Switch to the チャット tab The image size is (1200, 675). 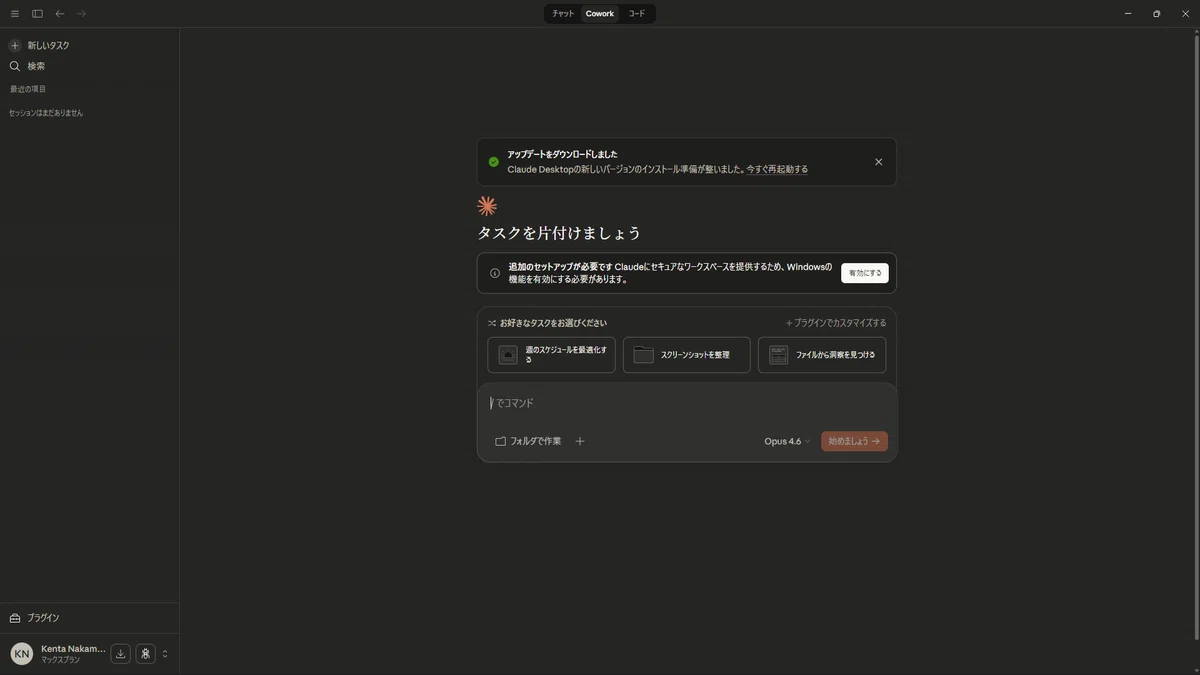[564, 14]
